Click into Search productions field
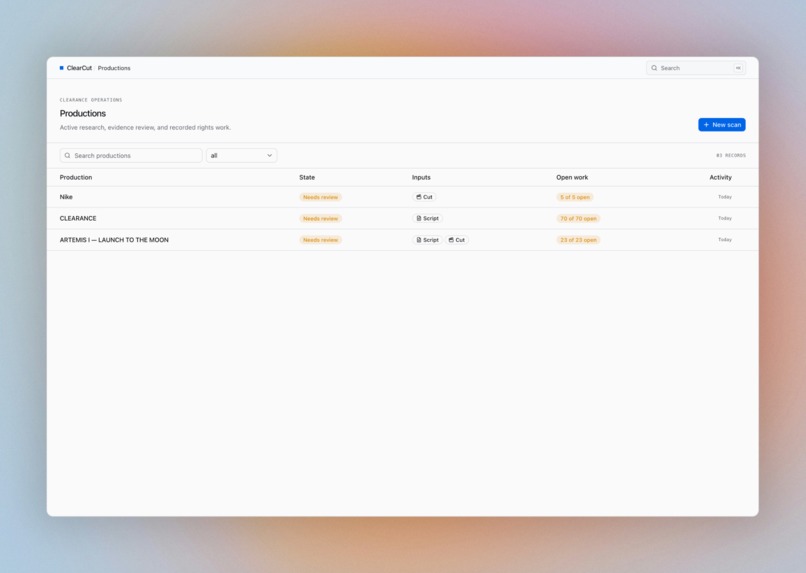806x573 pixels. 131,156
